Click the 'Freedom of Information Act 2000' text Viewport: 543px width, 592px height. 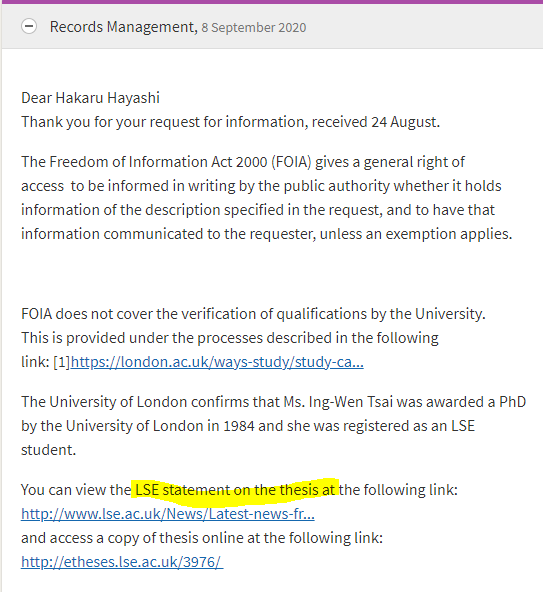pos(158,162)
